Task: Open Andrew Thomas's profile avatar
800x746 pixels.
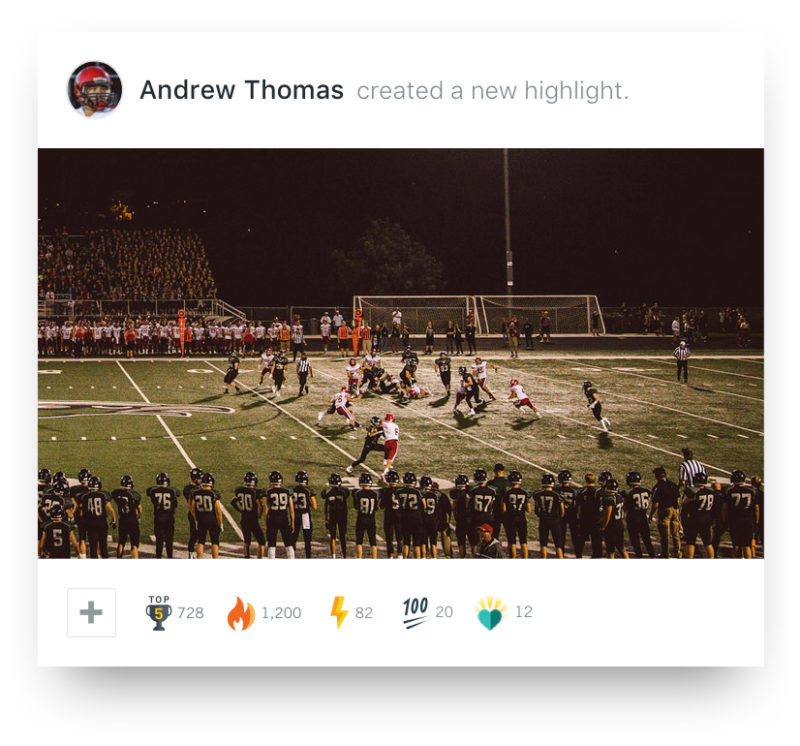Action: 95,90
